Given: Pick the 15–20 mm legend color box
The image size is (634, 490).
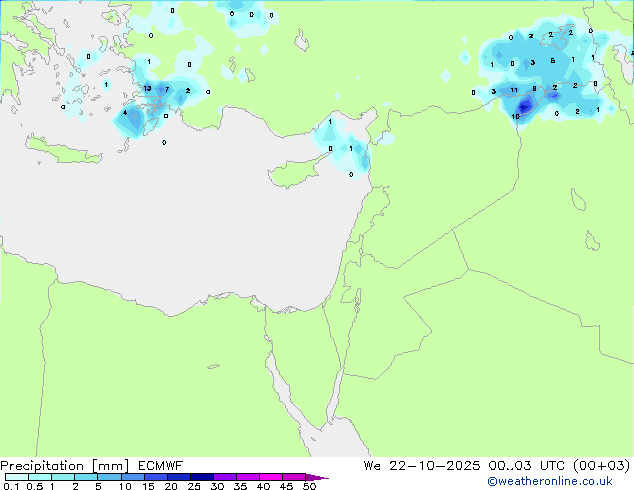Looking at the screenshot, I should pos(156,477).
